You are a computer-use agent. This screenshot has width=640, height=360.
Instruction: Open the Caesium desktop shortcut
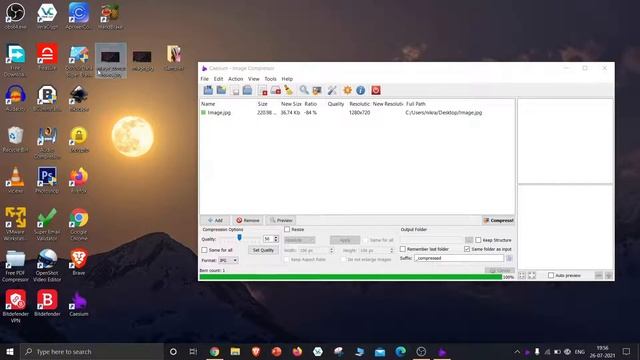[79, 304]
